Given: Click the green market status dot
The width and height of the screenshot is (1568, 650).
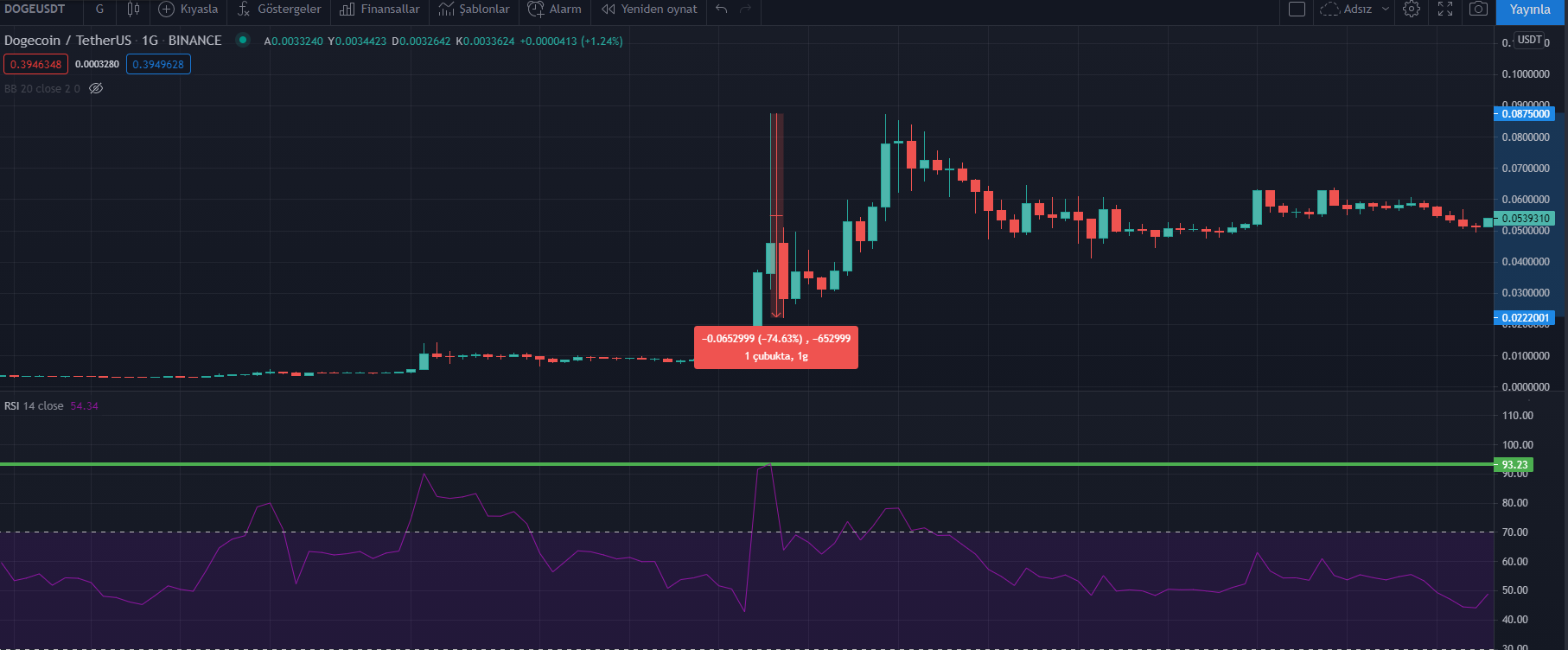Looking at the screenshot, I should coord(243,40).
